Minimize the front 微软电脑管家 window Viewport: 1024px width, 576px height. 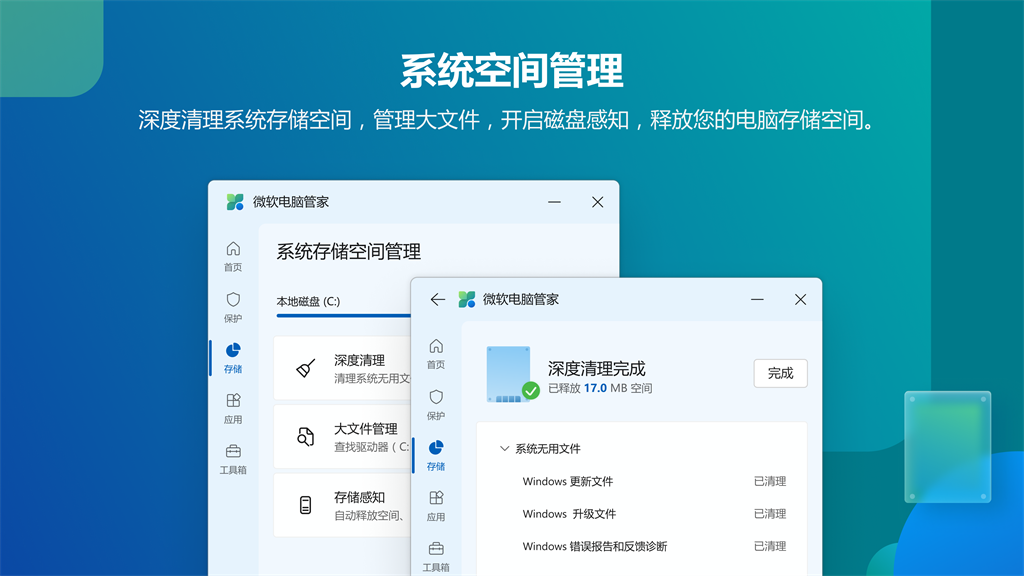coord(757,299)
